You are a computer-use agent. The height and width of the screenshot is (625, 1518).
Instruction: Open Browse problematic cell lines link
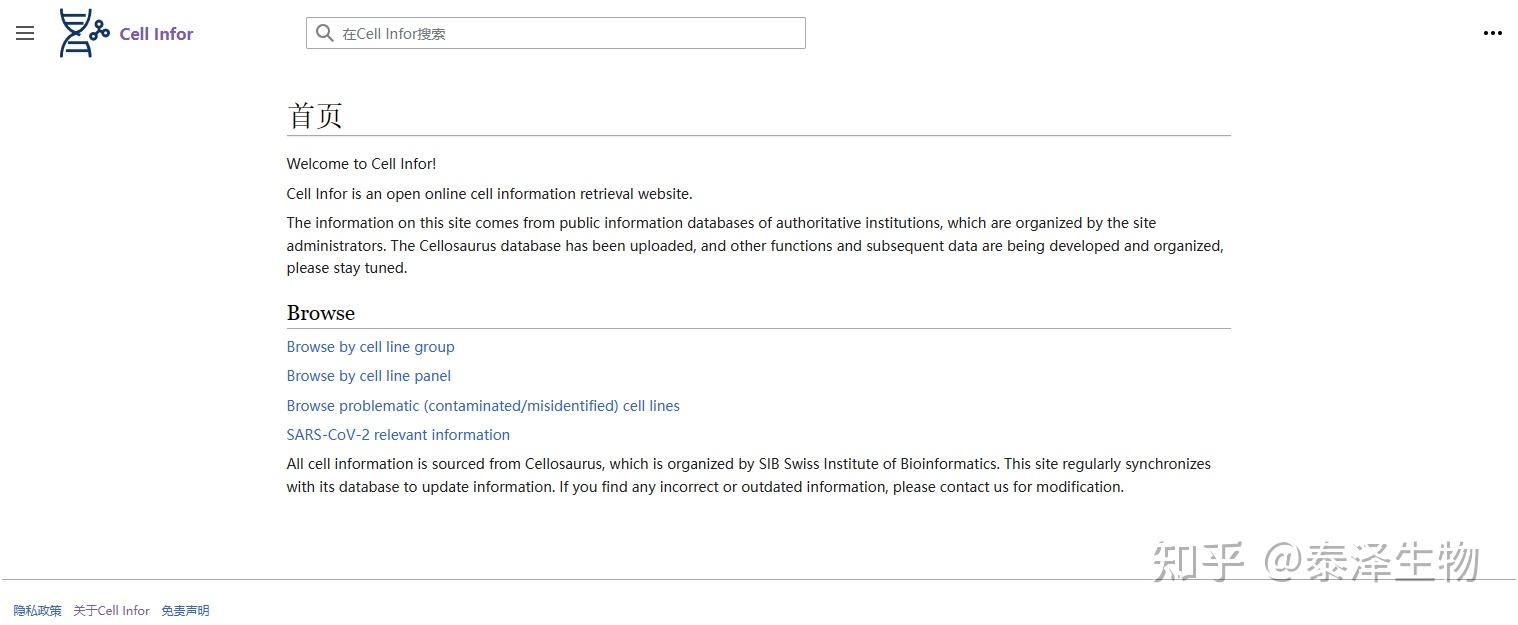[x=483, y=406]
